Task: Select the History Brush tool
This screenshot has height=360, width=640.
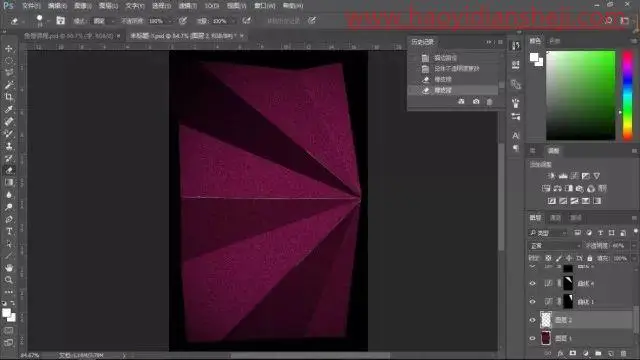Action: click(9, 158)
